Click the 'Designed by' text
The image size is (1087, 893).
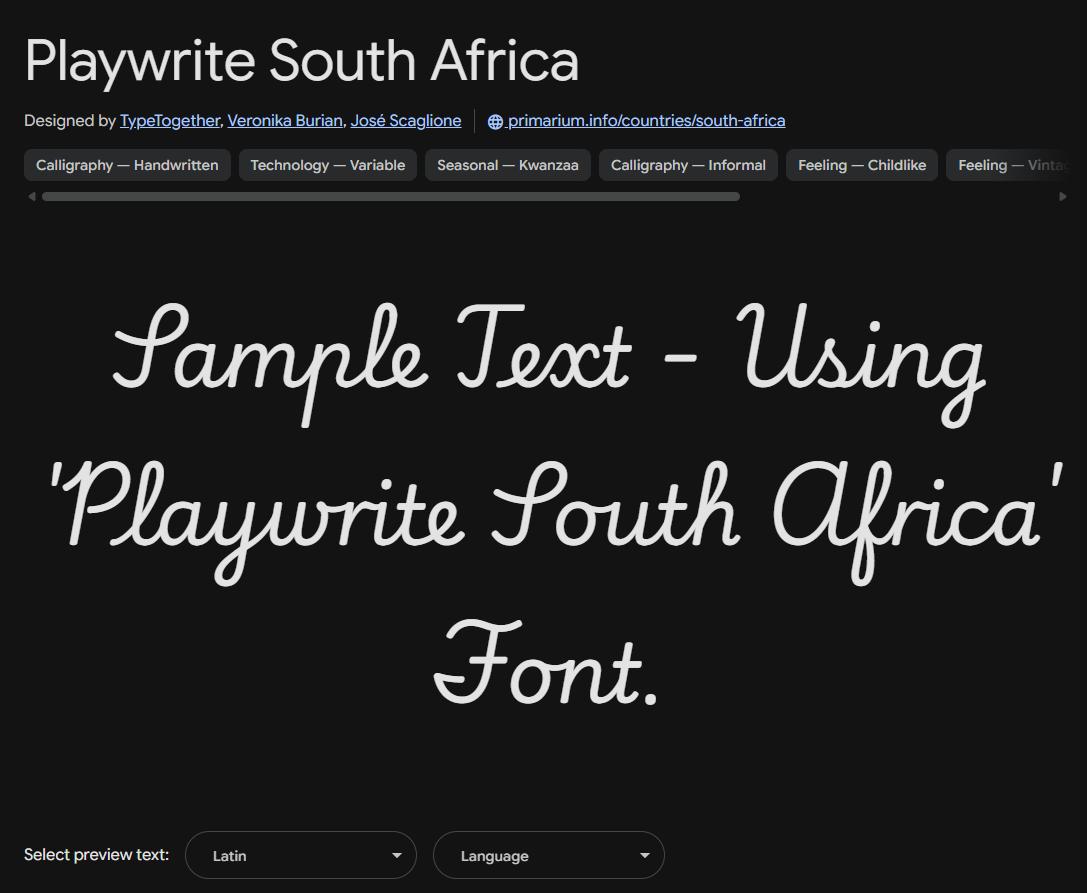coord(69,121)
